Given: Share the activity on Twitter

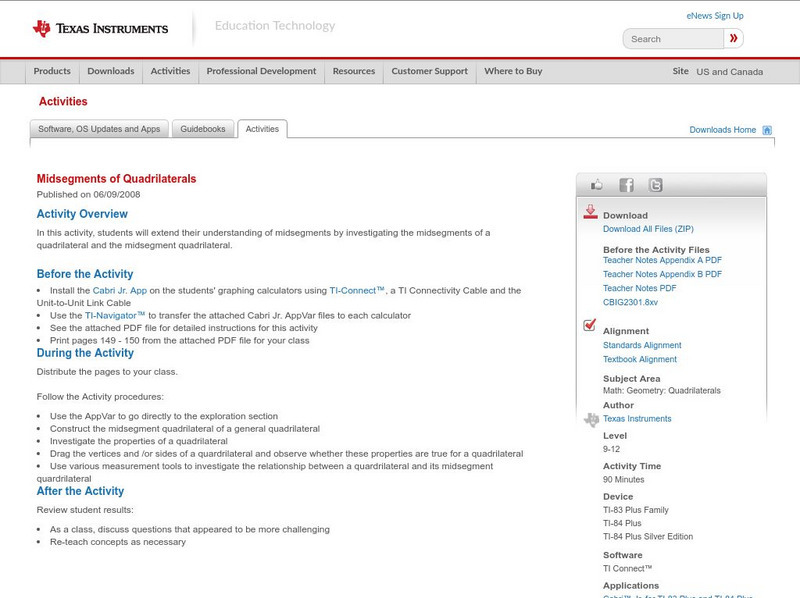Looking at the screenshot, I should [x=655, y=185].
